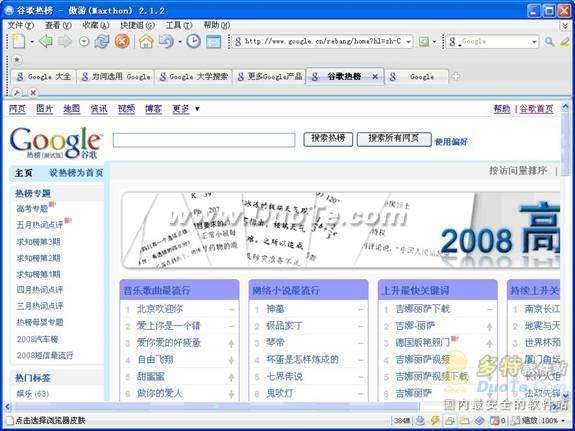Click the favorites star icon below the toolbar
The height and width of the screenshot is (431, 575).
click(x=17, y=59)
